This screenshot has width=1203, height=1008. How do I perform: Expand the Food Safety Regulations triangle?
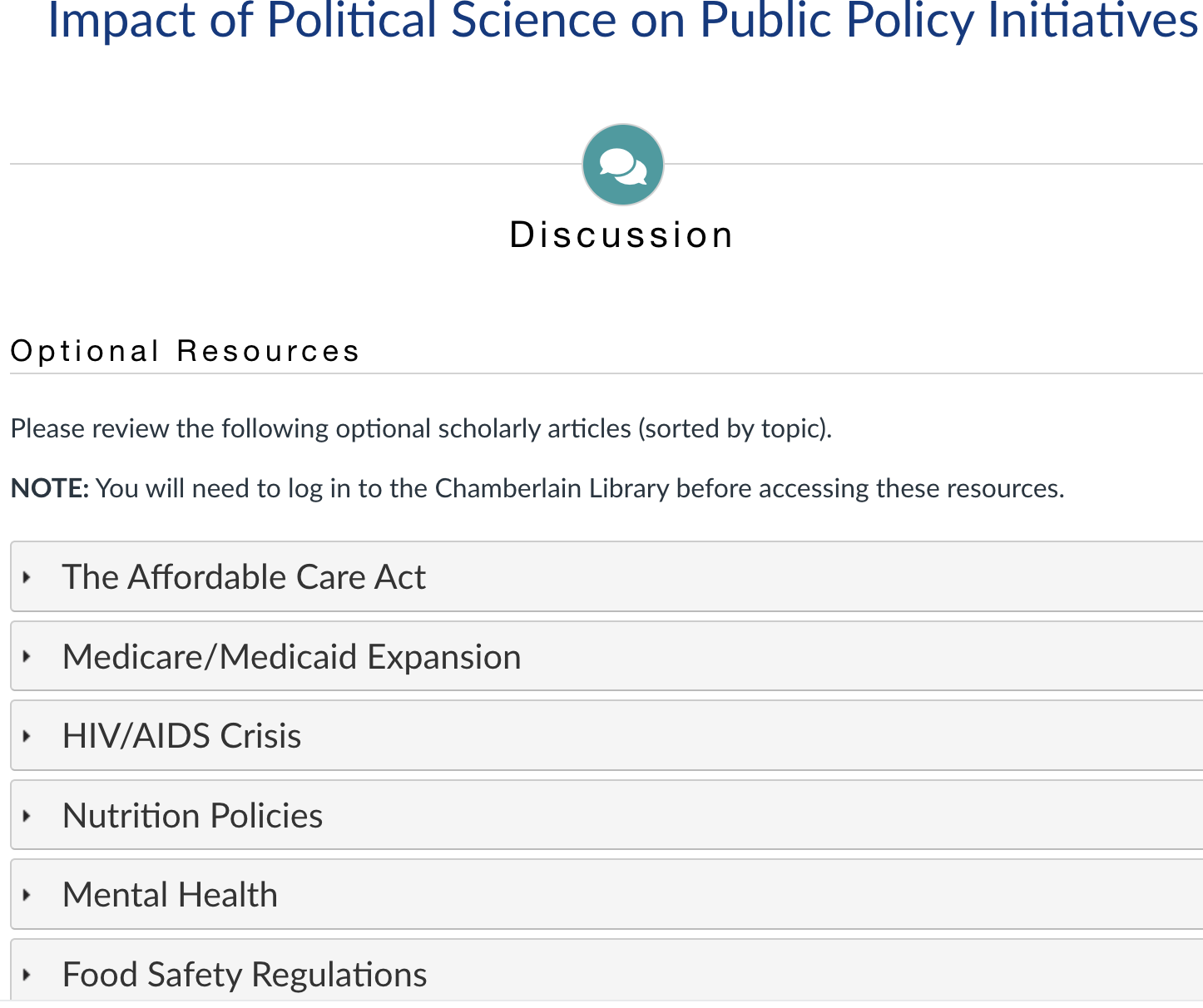[27, 975]
